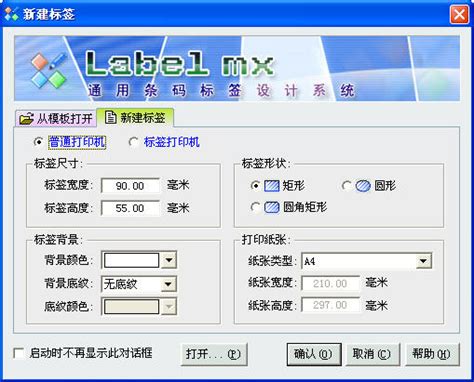Switch to the 新建标签 tab
The height and width of the screenshot is (382, 474).
point(135,118)
